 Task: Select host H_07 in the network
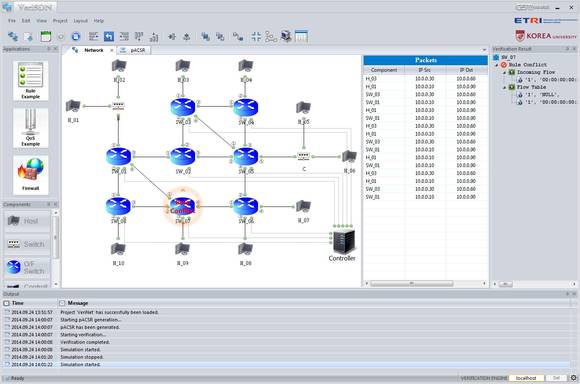[x=303, y=206]
